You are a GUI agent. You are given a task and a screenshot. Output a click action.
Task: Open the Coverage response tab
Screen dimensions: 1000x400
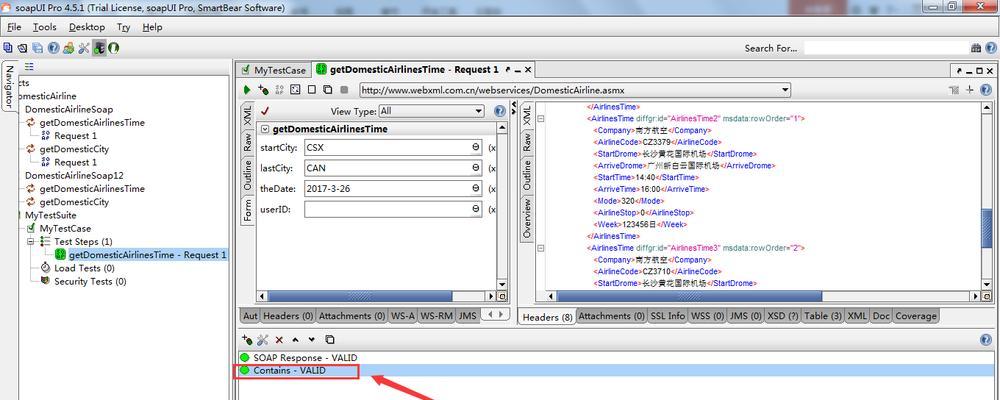(916, 316)
